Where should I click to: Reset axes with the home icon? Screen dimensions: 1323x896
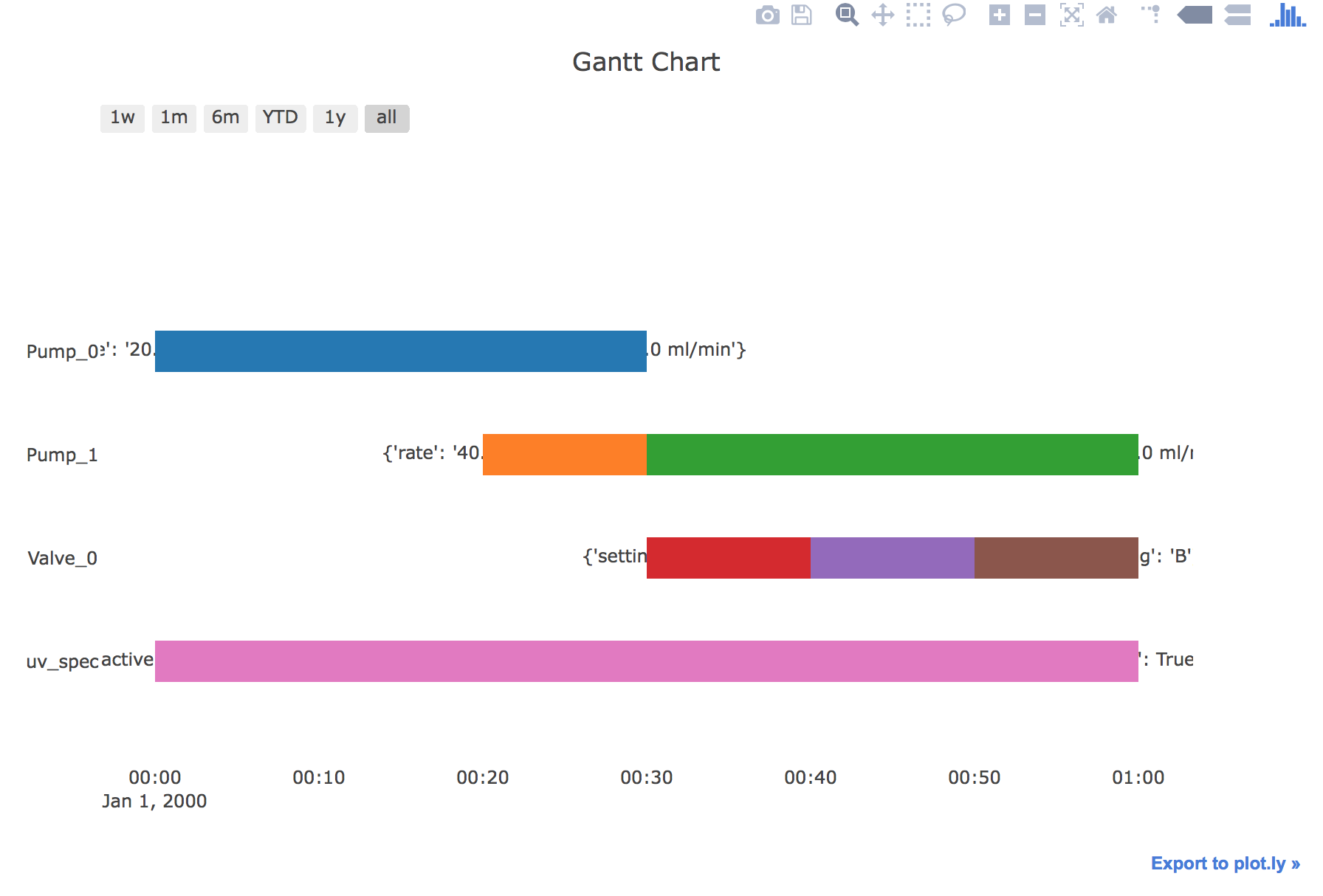click(1108, 14)
